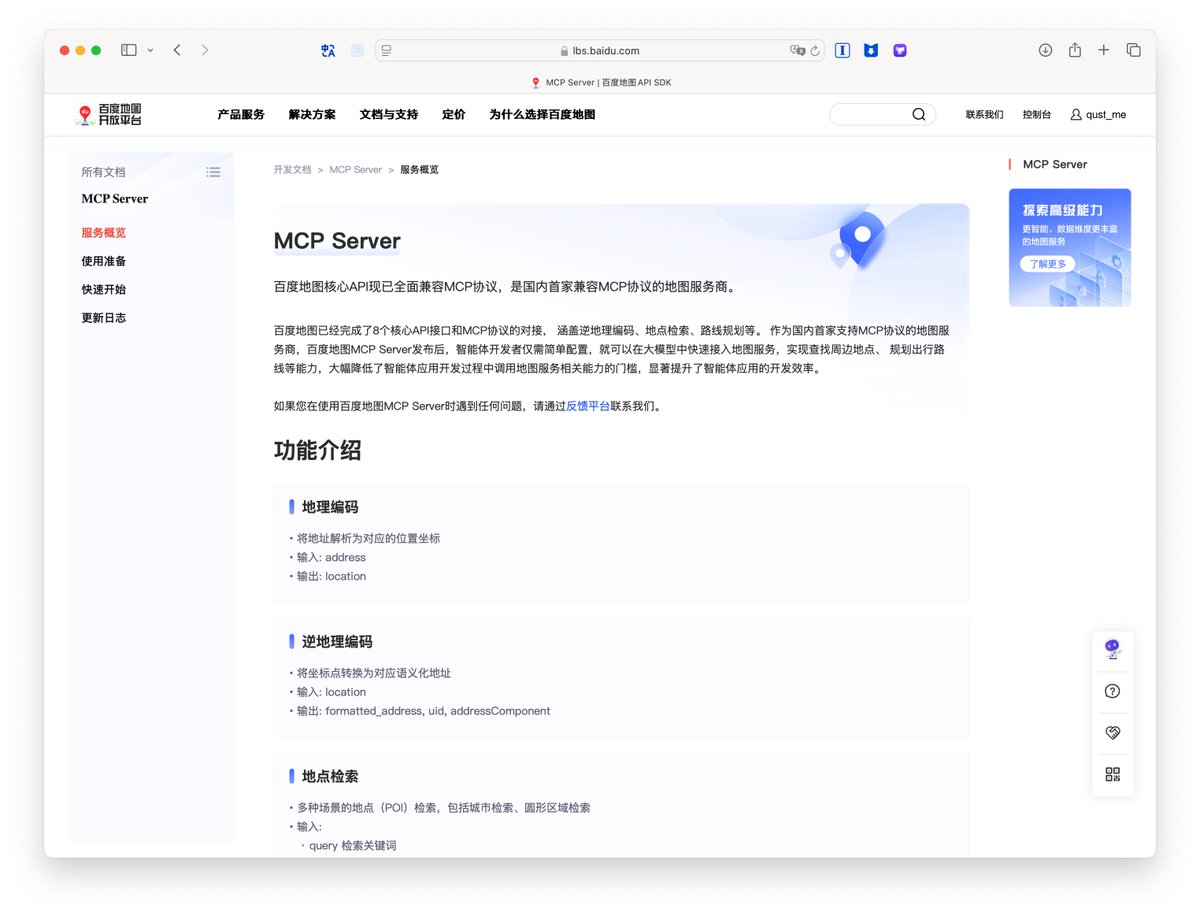Go back to the previous page
The image size is (1200, 916).
click(x=177, y=50)
